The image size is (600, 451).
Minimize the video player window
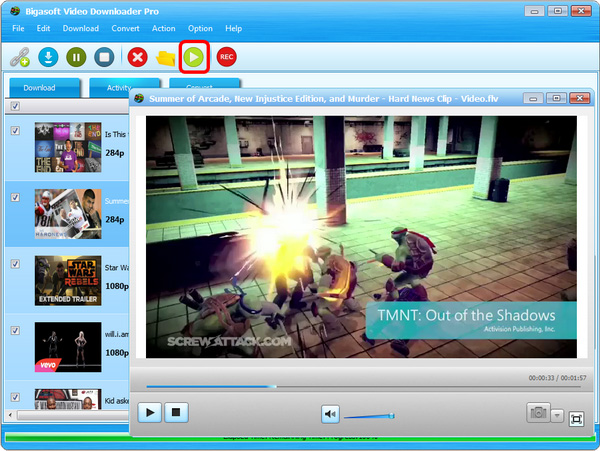pos(533,99)
